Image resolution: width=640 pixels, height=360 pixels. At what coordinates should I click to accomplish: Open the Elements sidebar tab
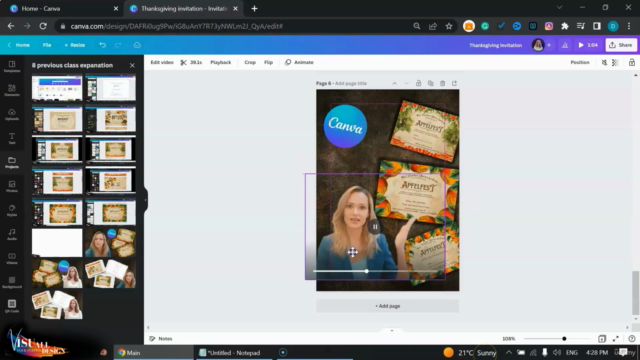click(x=12, y=91)
